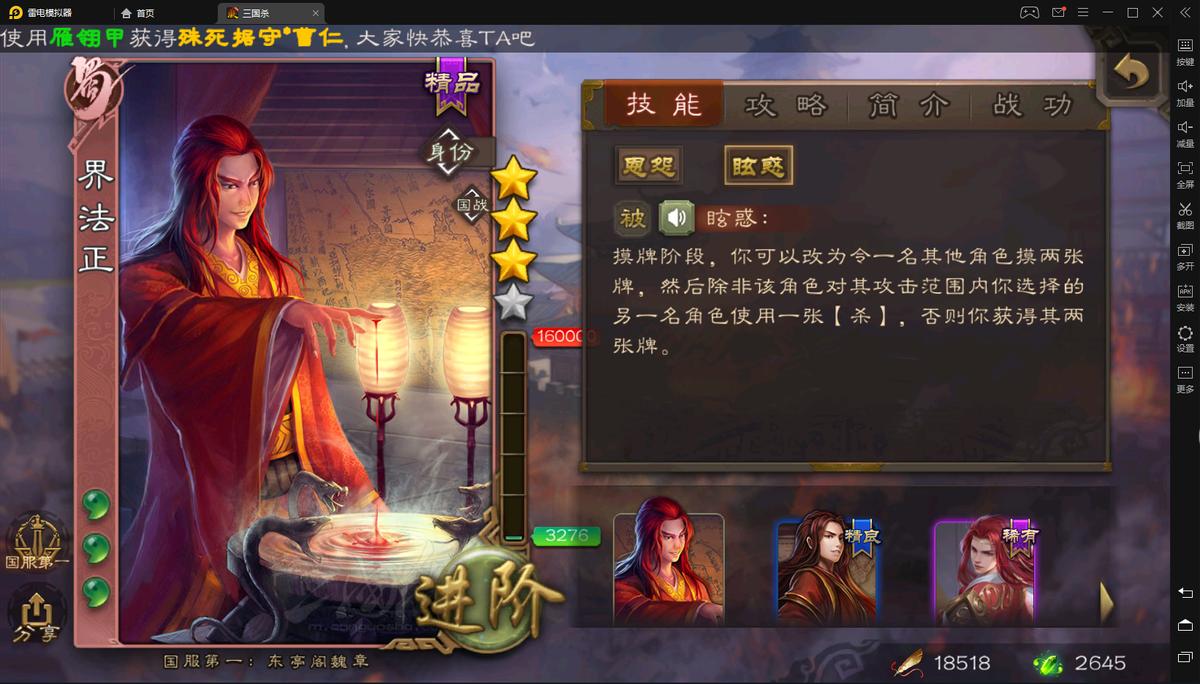Click the feather currency icon
Viewport: 1200px width, 684px height.
[908, 662]
